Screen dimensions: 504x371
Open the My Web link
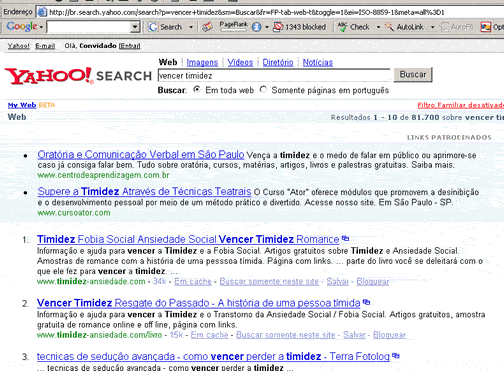point(22,105)
